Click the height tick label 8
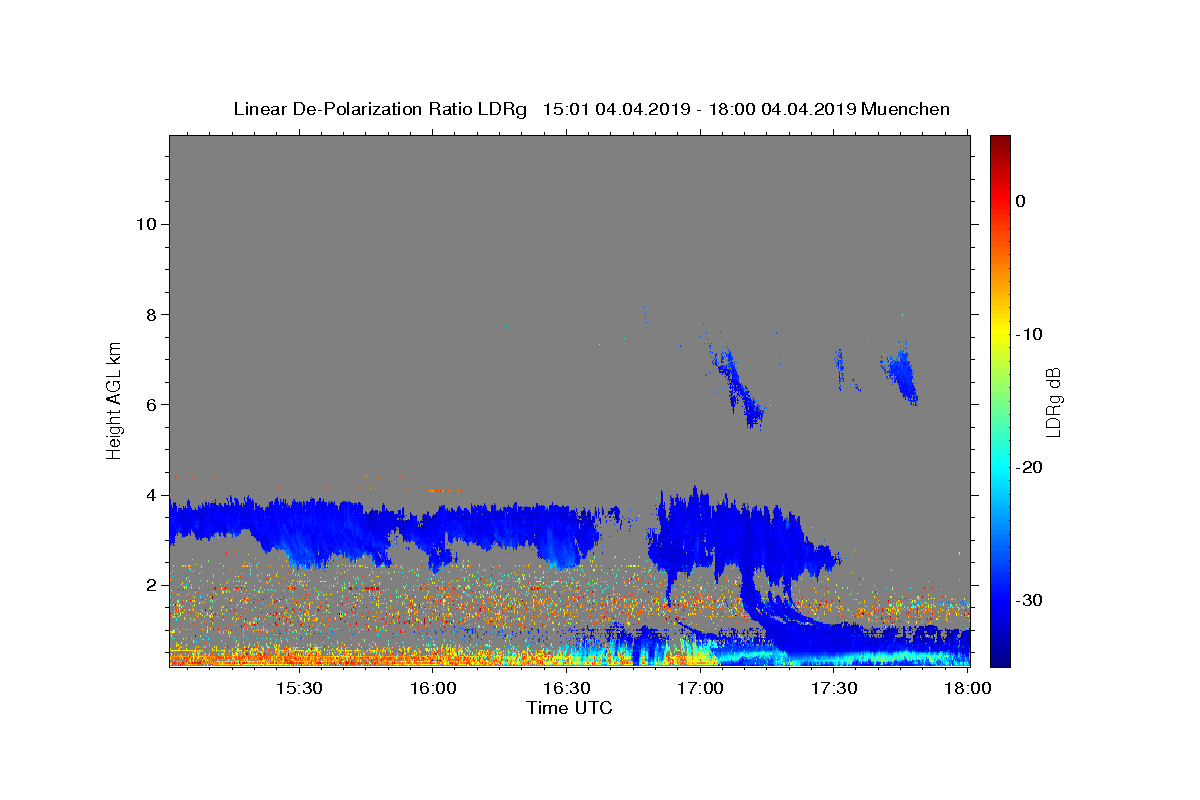Viewport: 1200px width, 800px height. [x=150, y=314]
